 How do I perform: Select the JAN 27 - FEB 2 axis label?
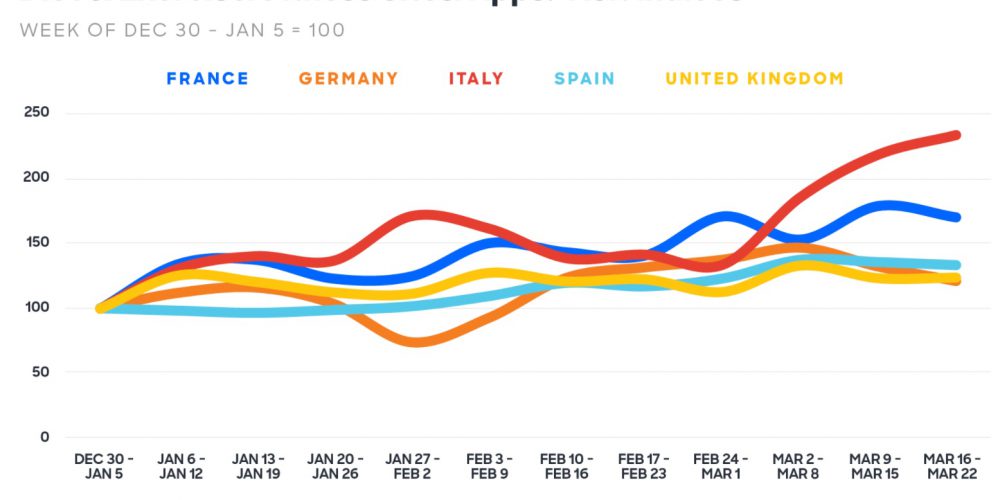click(412, 466)
